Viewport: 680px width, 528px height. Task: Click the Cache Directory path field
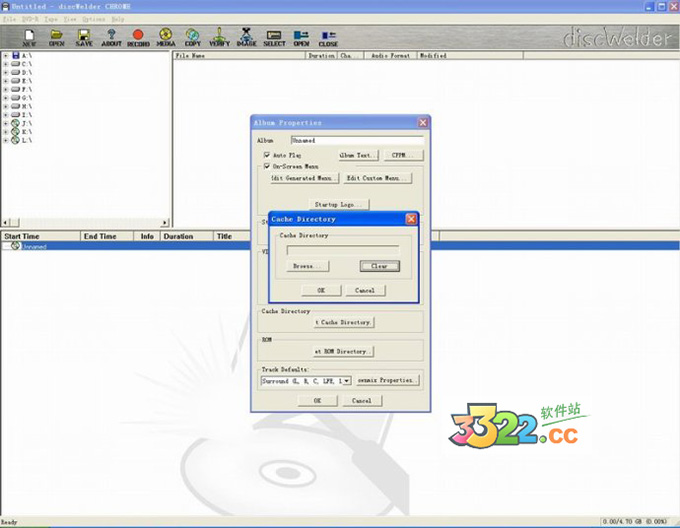(x=343, y=250)
